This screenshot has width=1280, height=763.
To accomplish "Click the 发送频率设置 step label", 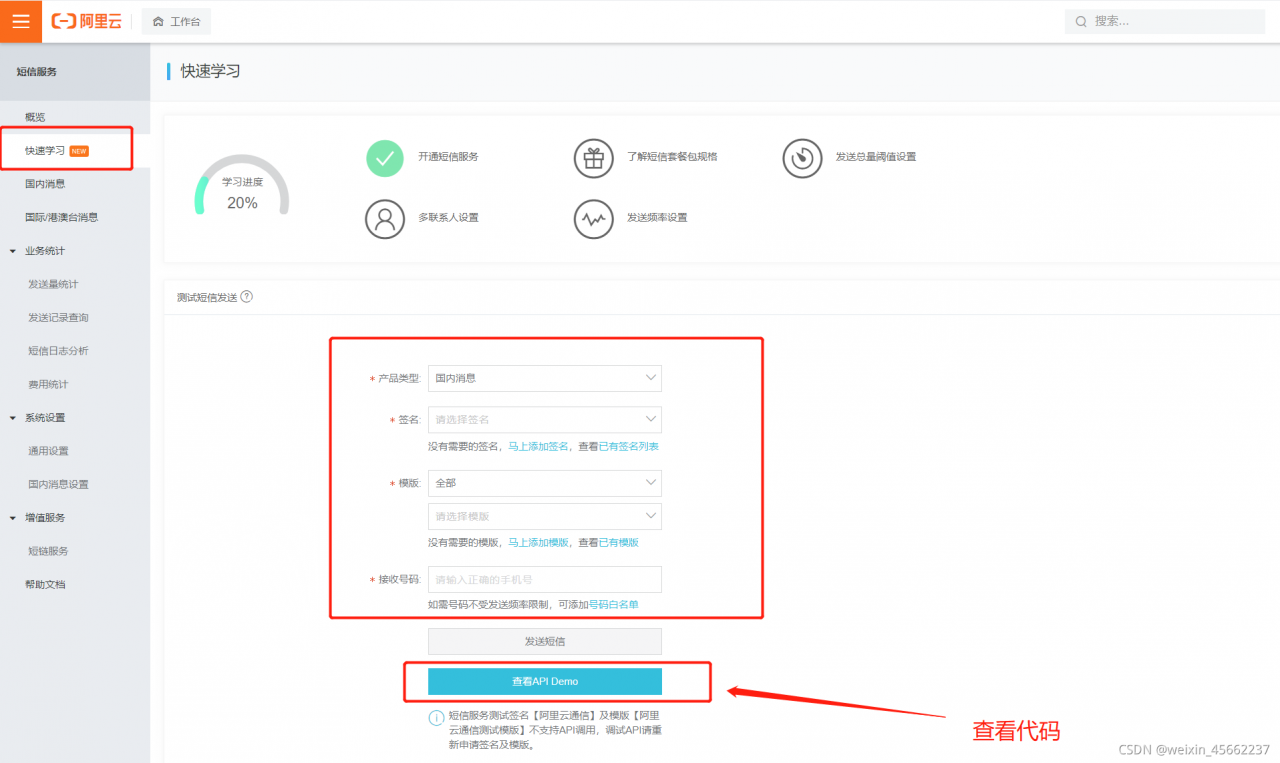I will click(x=657, y=218).
